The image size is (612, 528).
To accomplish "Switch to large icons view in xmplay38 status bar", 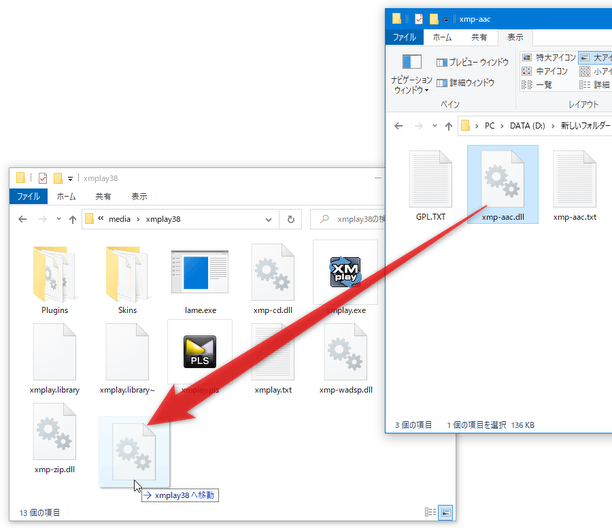I will click(x=445, y=512).
